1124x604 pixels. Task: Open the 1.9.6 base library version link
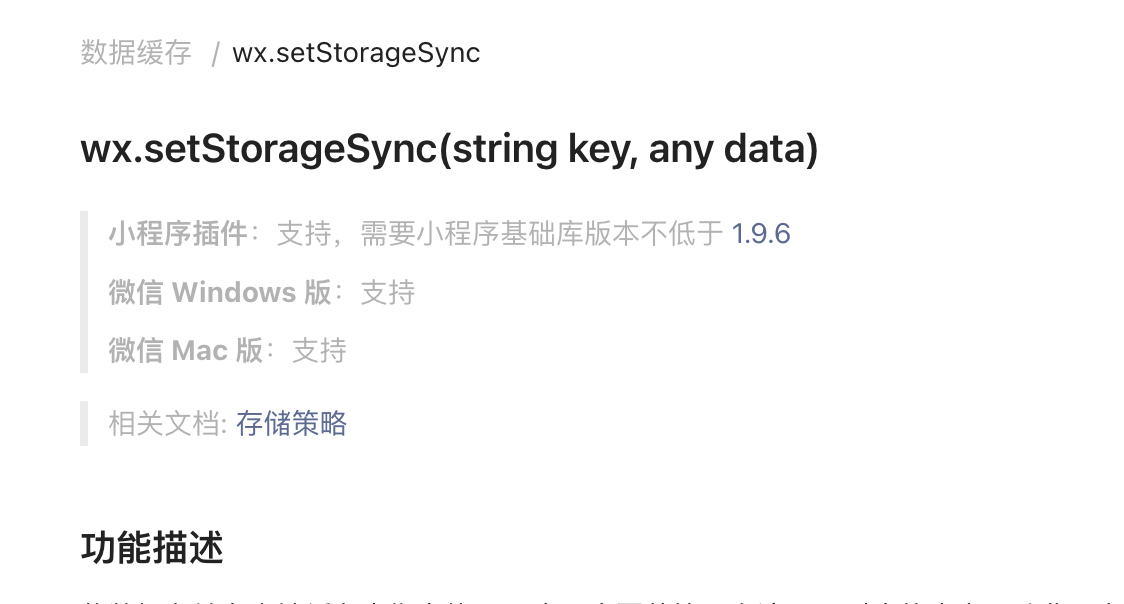pos(761,234)
